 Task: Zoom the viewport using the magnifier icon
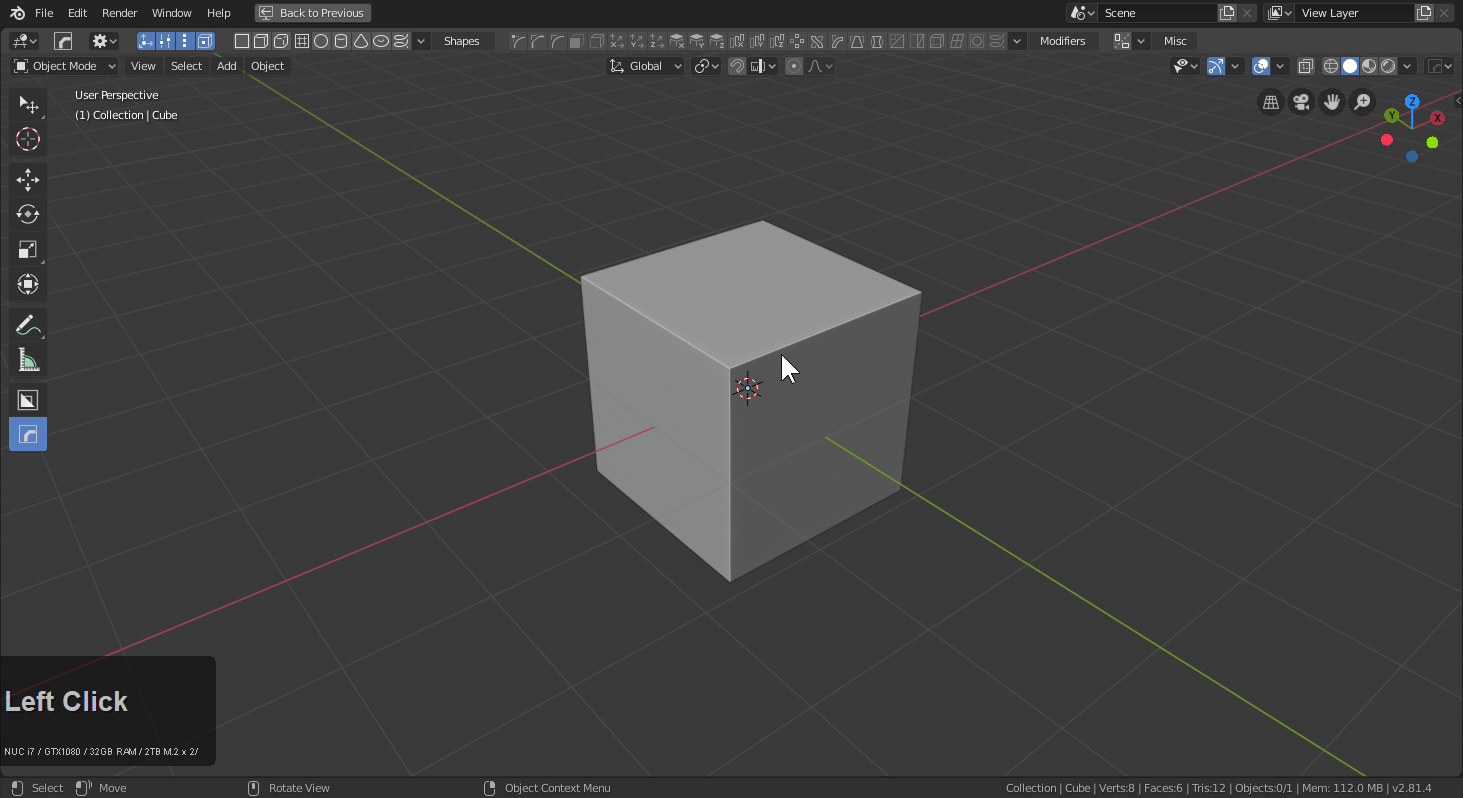pos(1362,102)
